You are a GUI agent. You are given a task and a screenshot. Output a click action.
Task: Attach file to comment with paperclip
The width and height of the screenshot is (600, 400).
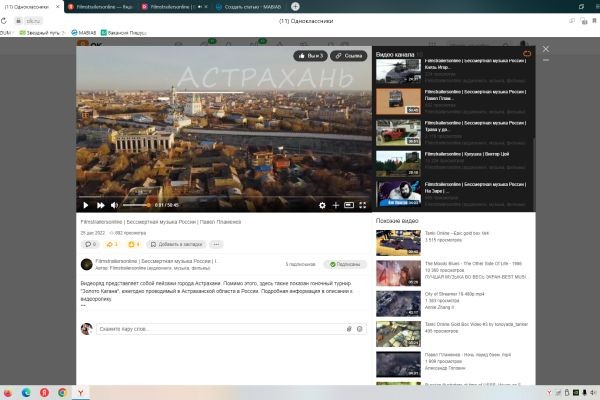point(349,329)
